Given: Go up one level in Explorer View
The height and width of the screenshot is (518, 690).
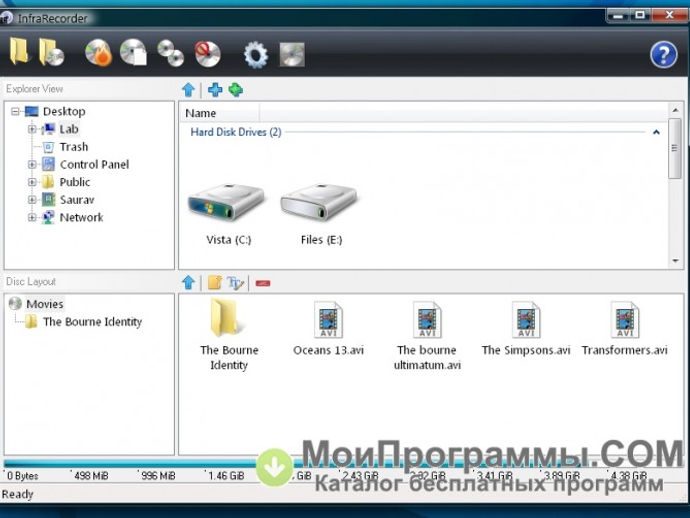Looking at the screenshot, I should 188,90.
